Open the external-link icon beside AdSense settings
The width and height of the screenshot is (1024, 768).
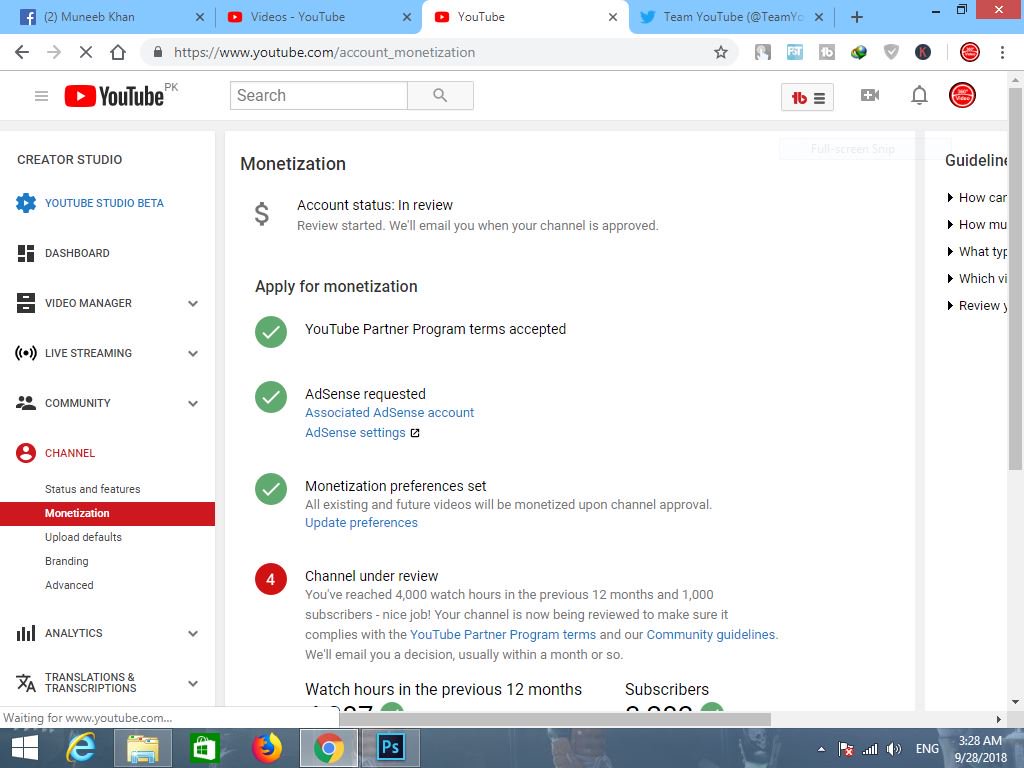[415, 433]
